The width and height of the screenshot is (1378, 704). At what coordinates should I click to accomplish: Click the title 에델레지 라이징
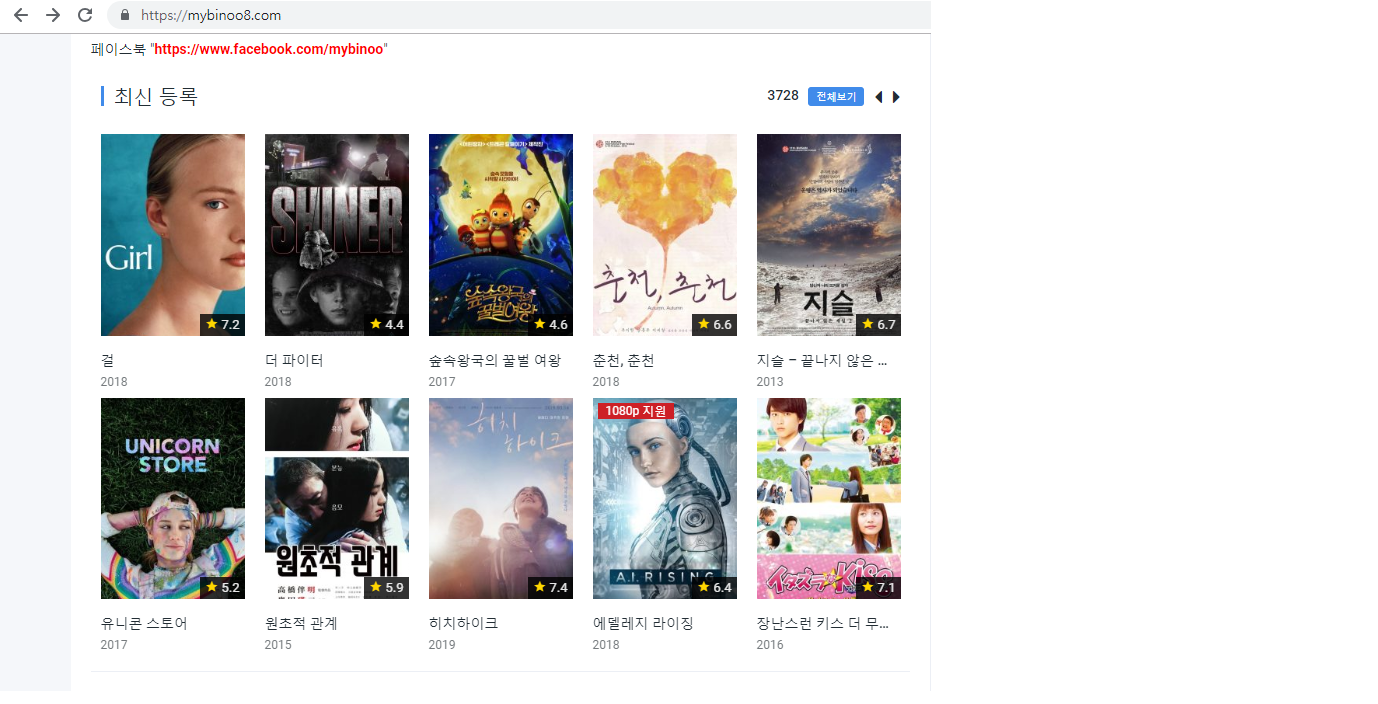tap(643, 623)
